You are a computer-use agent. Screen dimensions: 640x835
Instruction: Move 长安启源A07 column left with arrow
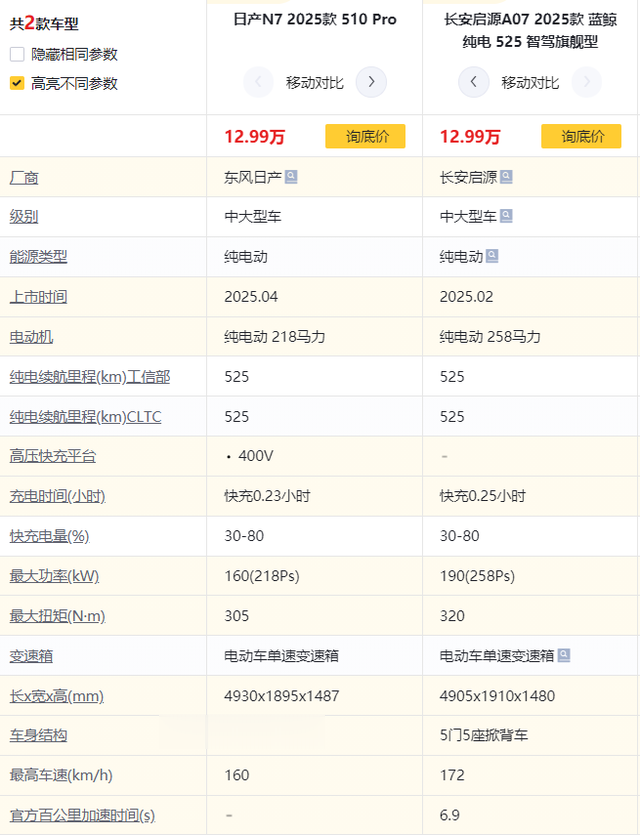pyautogui.click(x=473, y=82)
